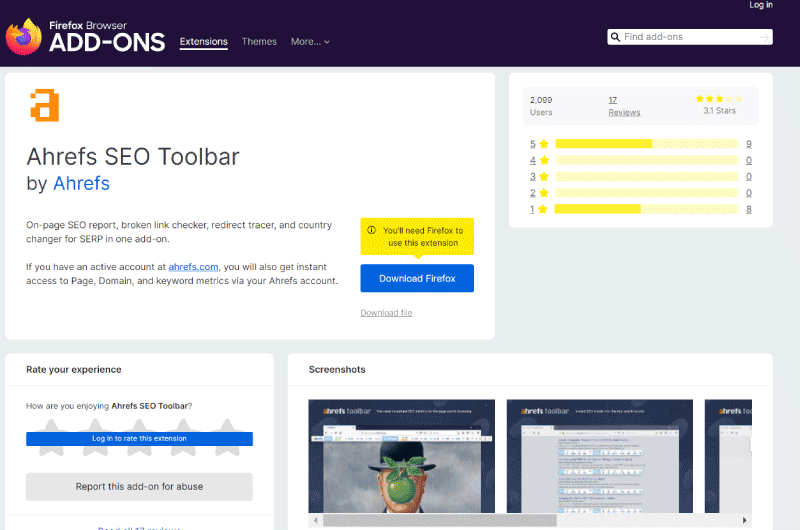
Task: Filter reviews by 2 star link
Action: pyautogui.click(x=533, y=193)
